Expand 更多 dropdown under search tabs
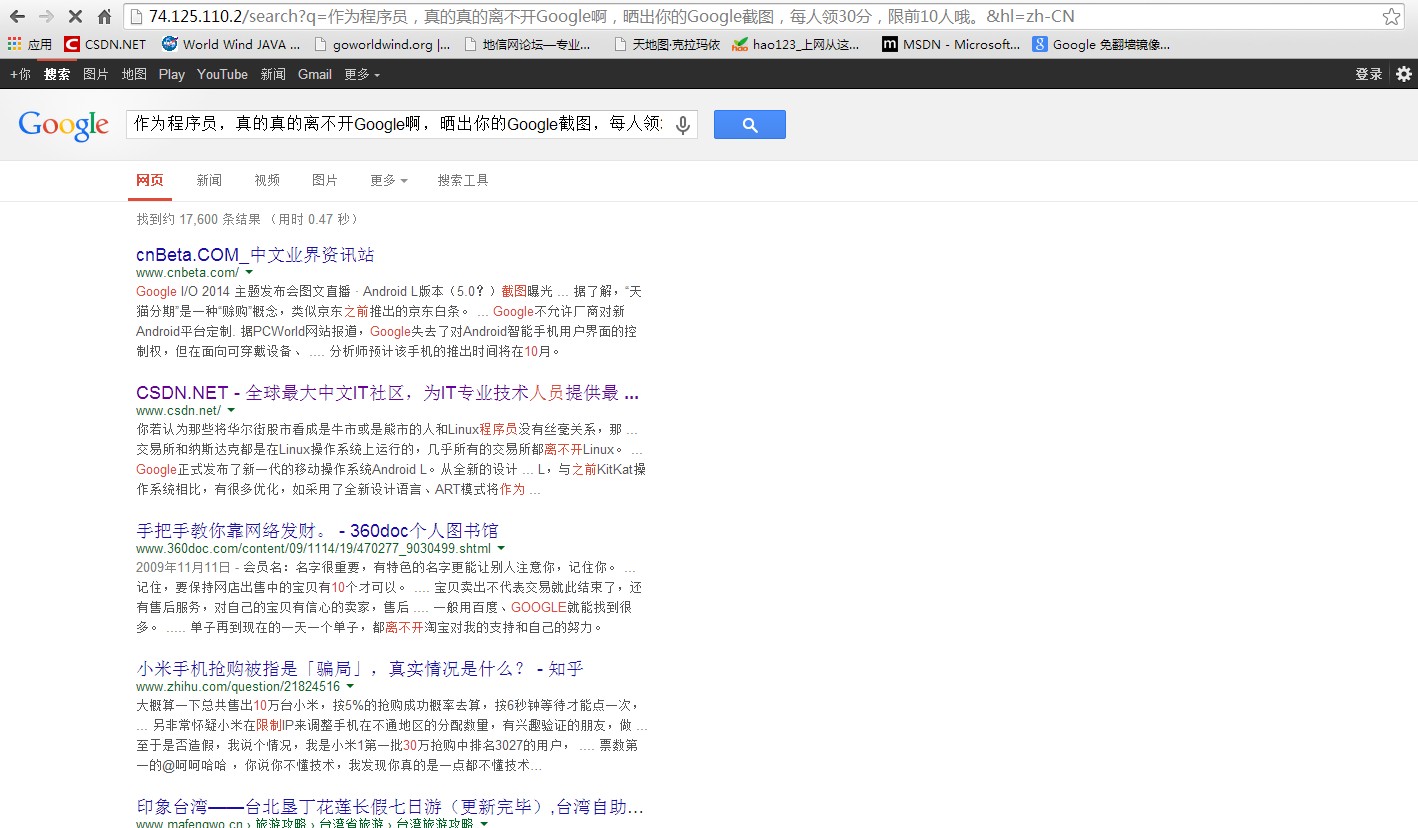1418x828 pixels. [x=388, y=180]
